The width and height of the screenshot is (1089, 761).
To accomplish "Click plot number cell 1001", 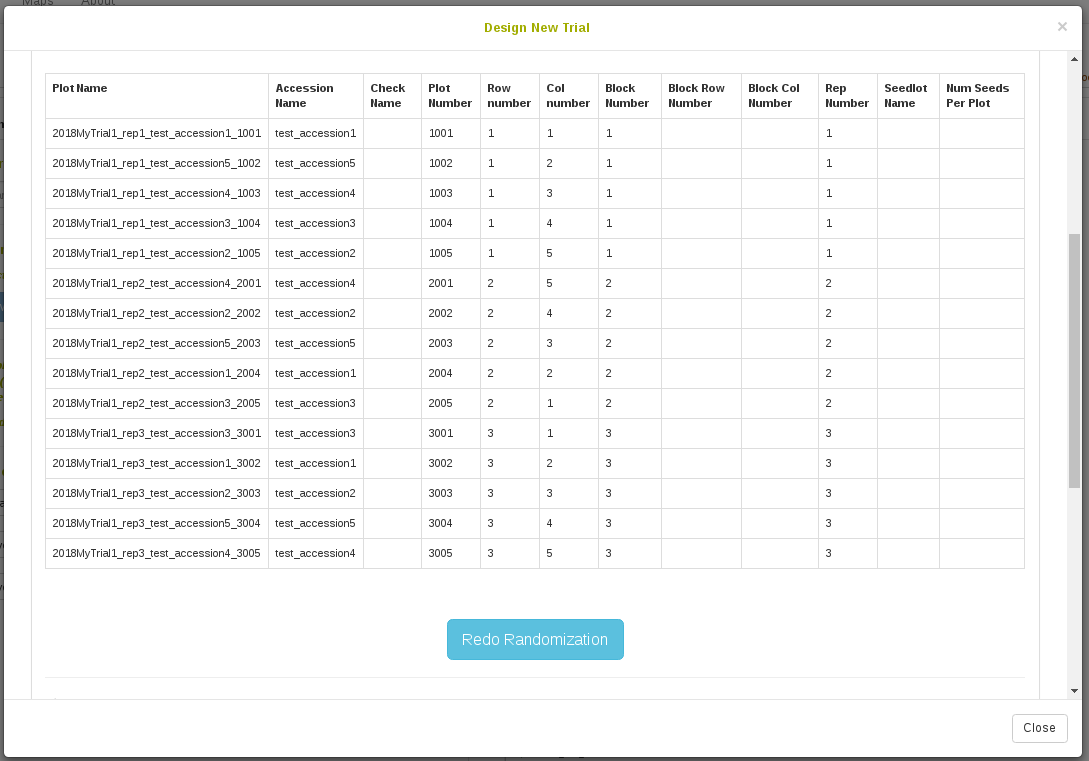I will 451,133.
